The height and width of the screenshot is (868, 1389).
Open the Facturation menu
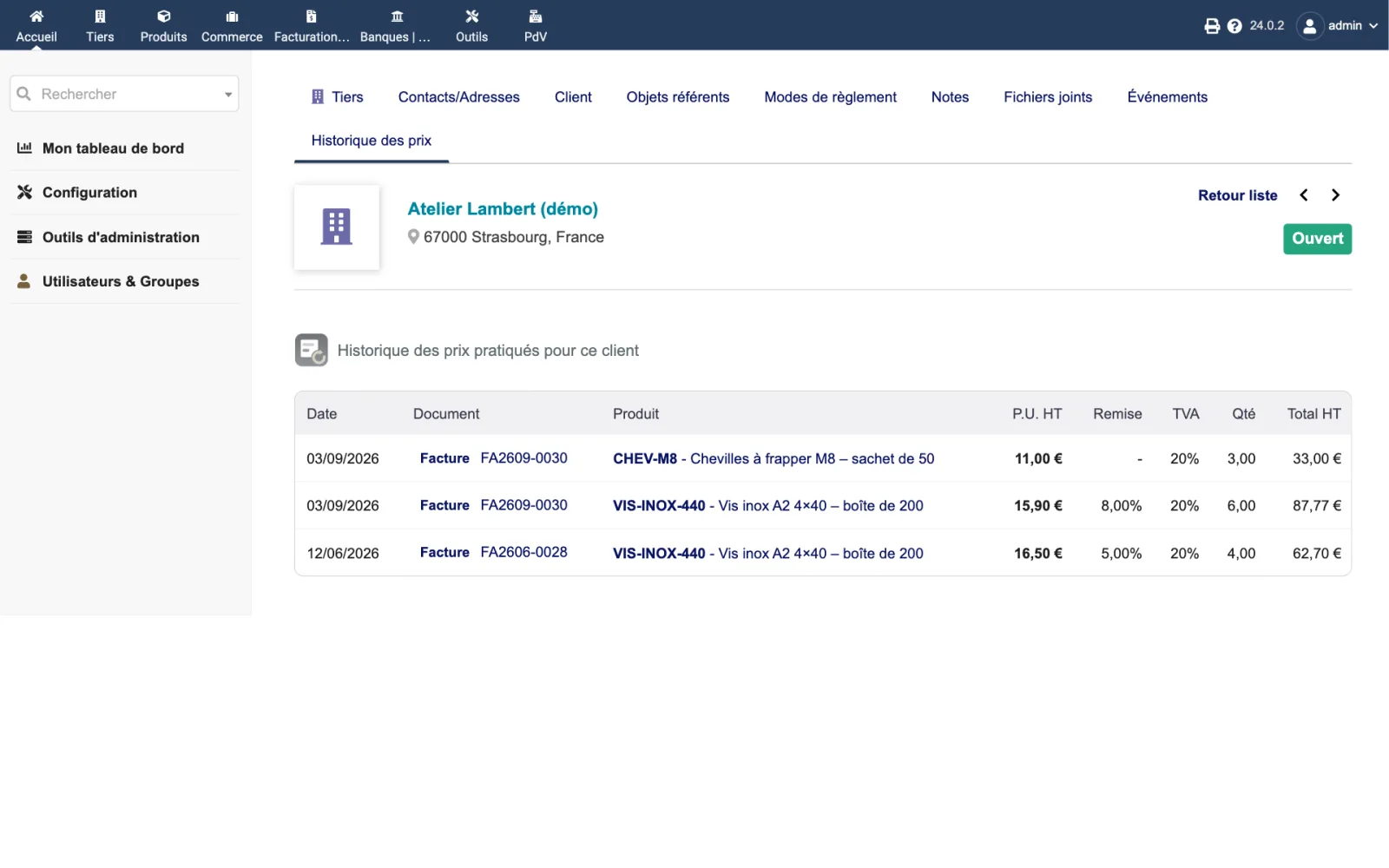pyautogui.click(x=312, y=25)
